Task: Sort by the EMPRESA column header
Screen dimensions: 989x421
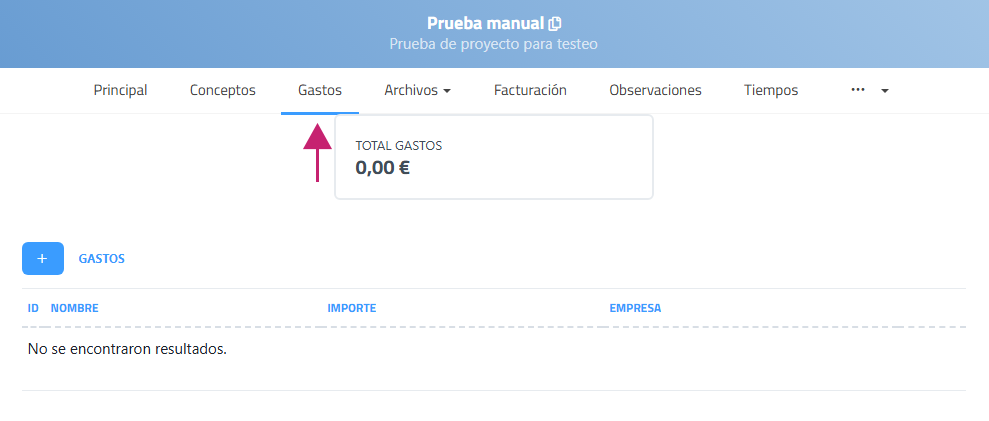Action: pyautogui.click(x=635, y=308)
